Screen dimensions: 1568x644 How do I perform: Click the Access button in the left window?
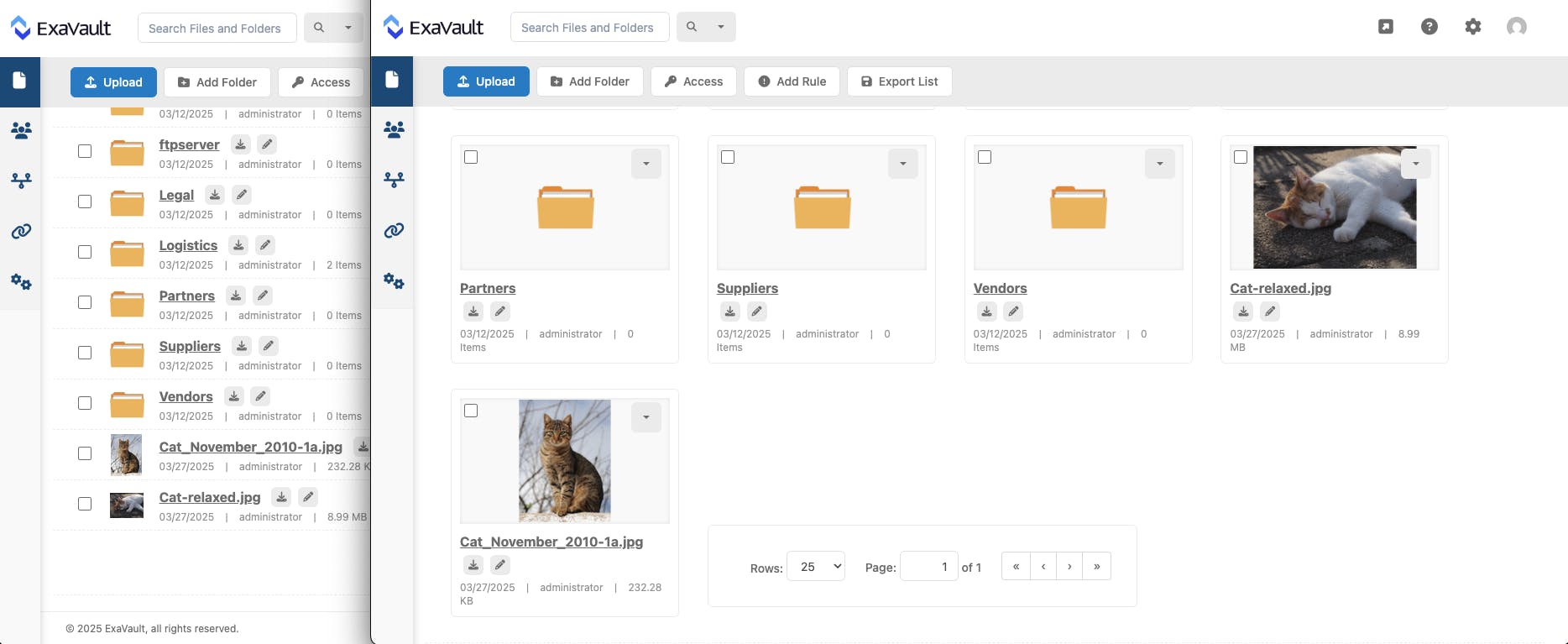pyautogui.click(x=321, y=82)
